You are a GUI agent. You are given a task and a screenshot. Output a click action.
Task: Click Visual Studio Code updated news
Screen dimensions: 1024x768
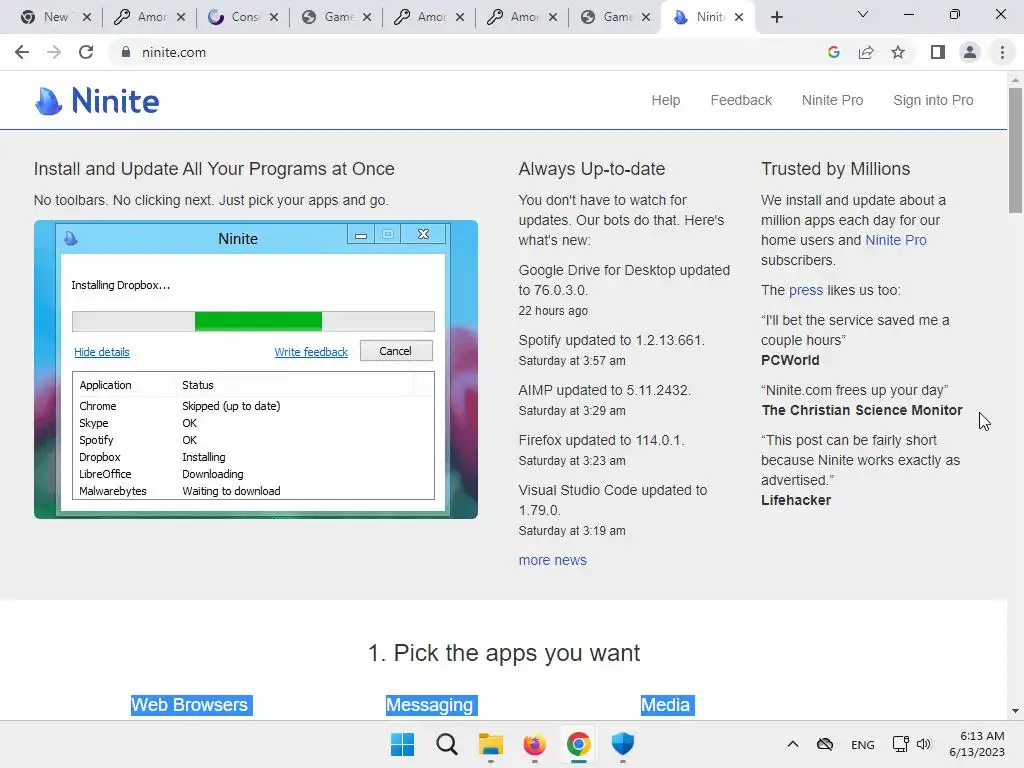613,500
